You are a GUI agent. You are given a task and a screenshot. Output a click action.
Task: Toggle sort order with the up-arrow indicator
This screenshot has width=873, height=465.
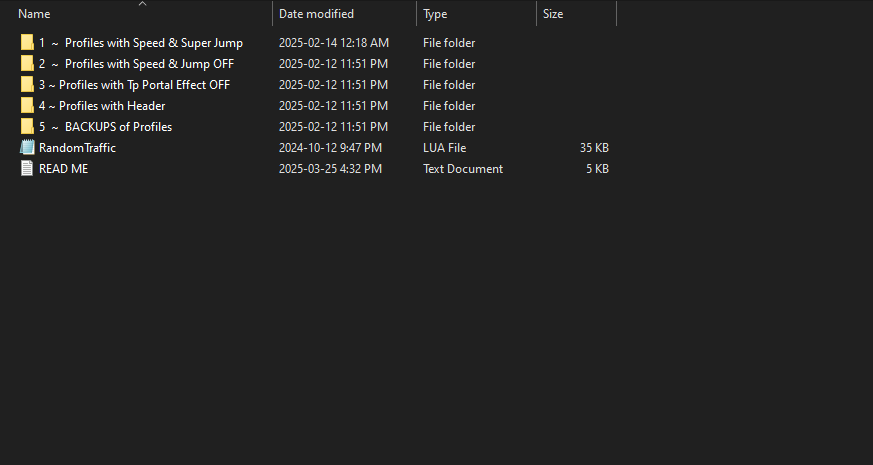tap(143, 4)
